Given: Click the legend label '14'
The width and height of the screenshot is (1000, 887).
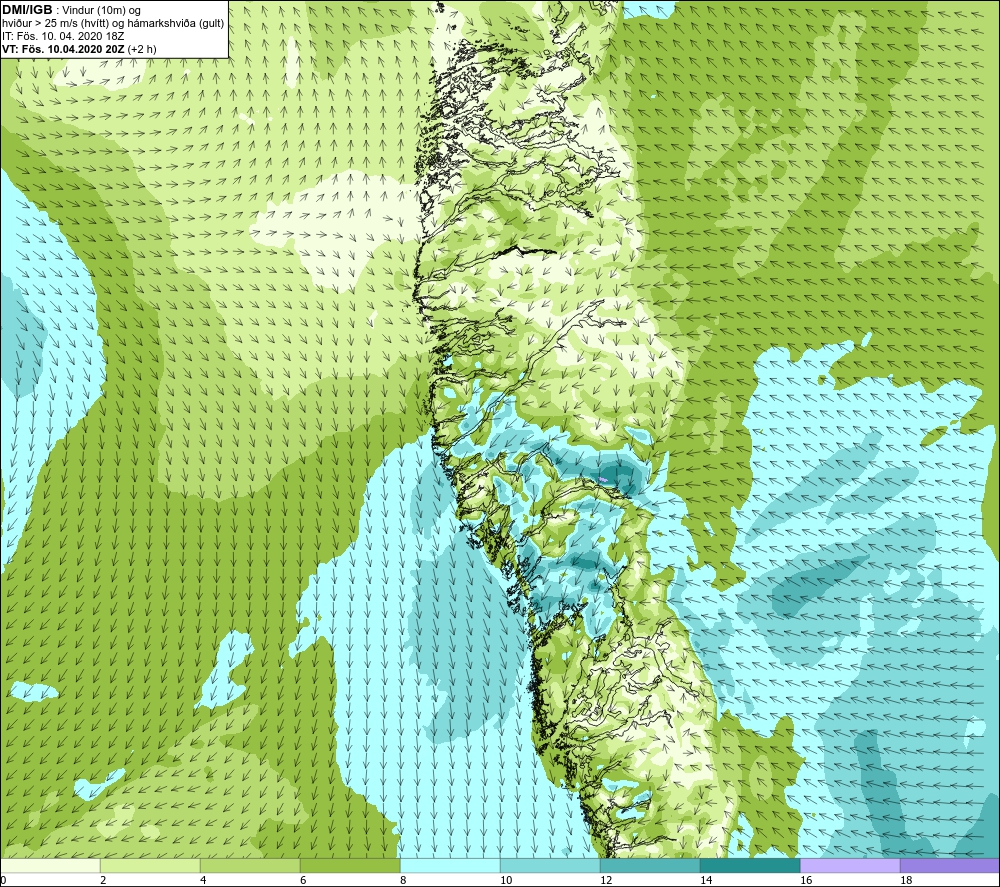Looking at the screenshot, I should (706, 880).
